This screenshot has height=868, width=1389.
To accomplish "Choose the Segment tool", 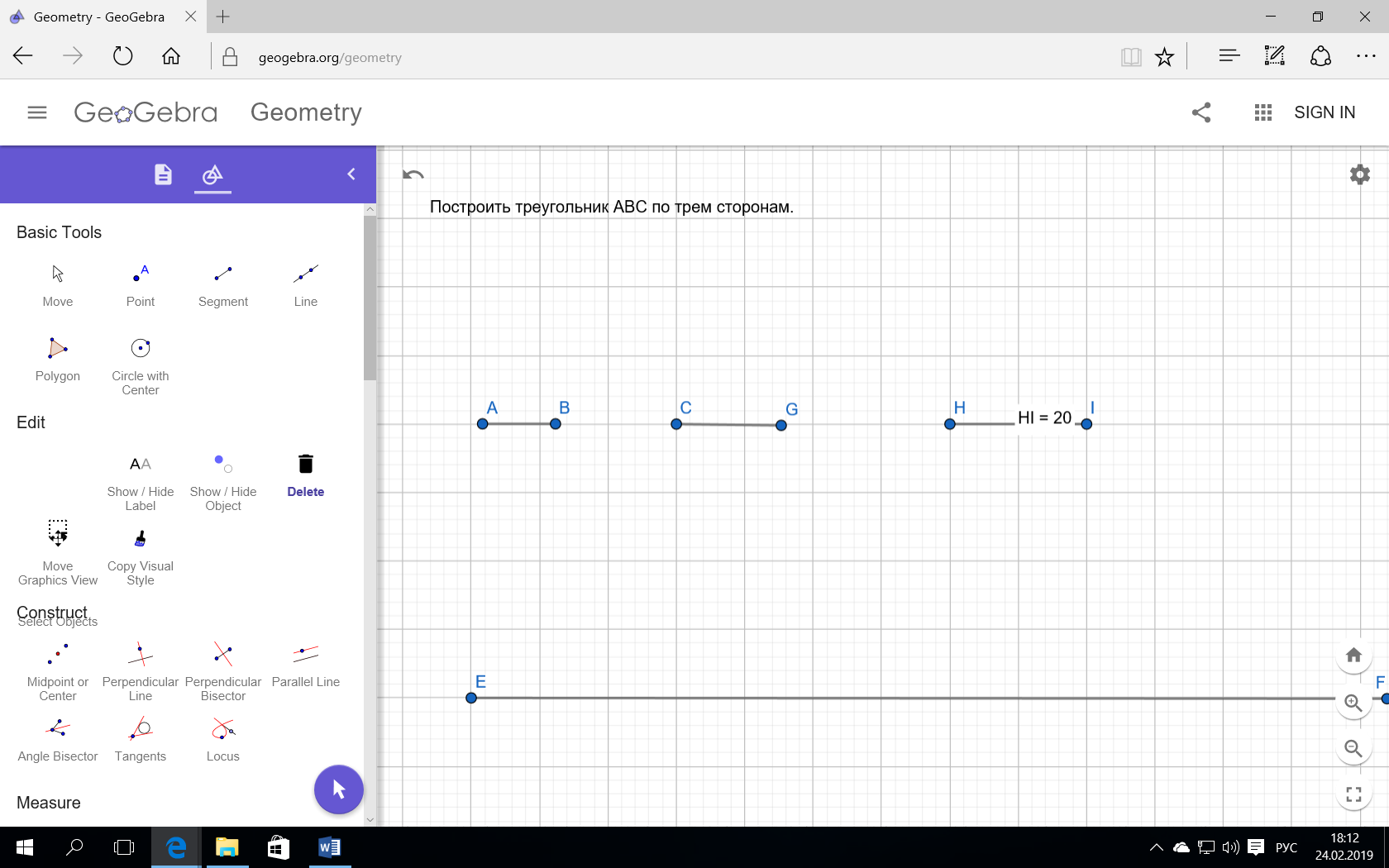I will [223, 285].
